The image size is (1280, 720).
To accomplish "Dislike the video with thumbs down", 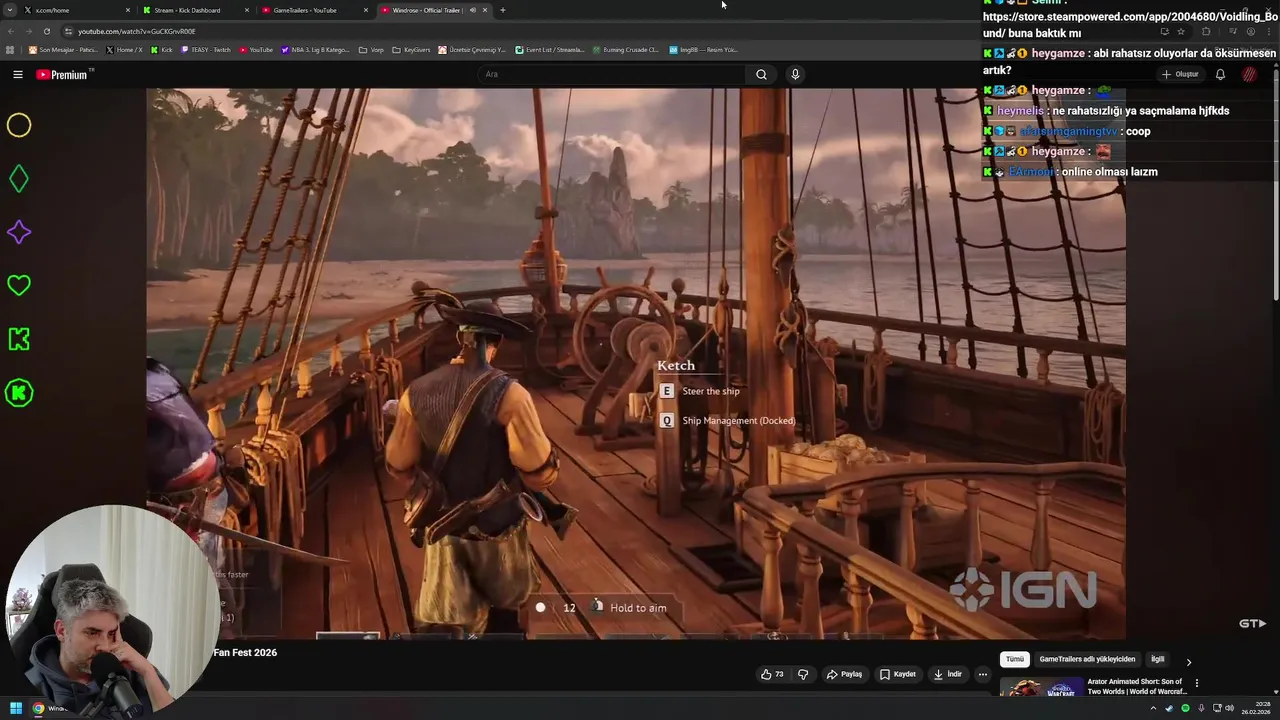I will point(803,674).
